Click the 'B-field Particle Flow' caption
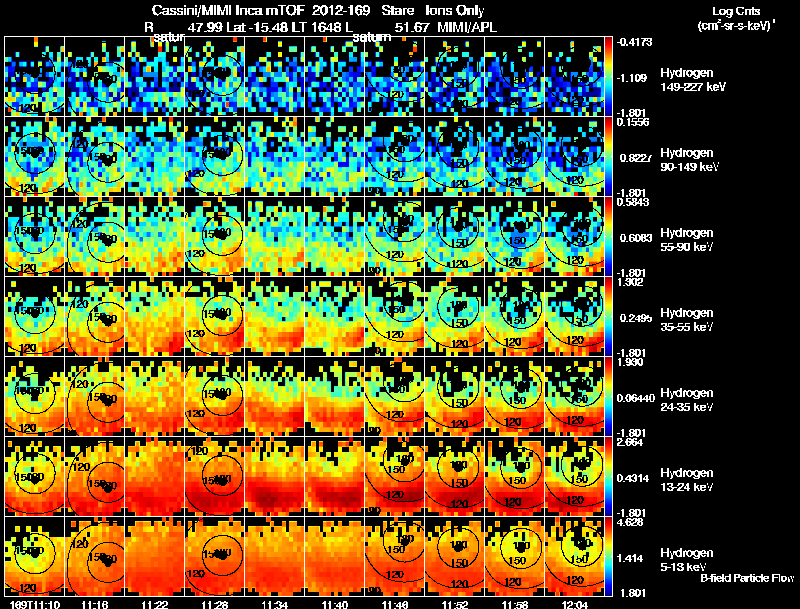 tap(747, 578)
